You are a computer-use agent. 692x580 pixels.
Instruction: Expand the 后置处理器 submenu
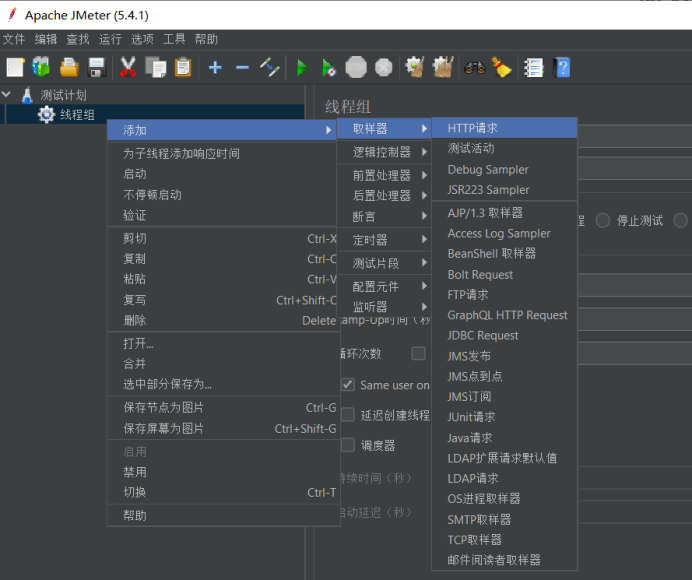coord(384,195)
